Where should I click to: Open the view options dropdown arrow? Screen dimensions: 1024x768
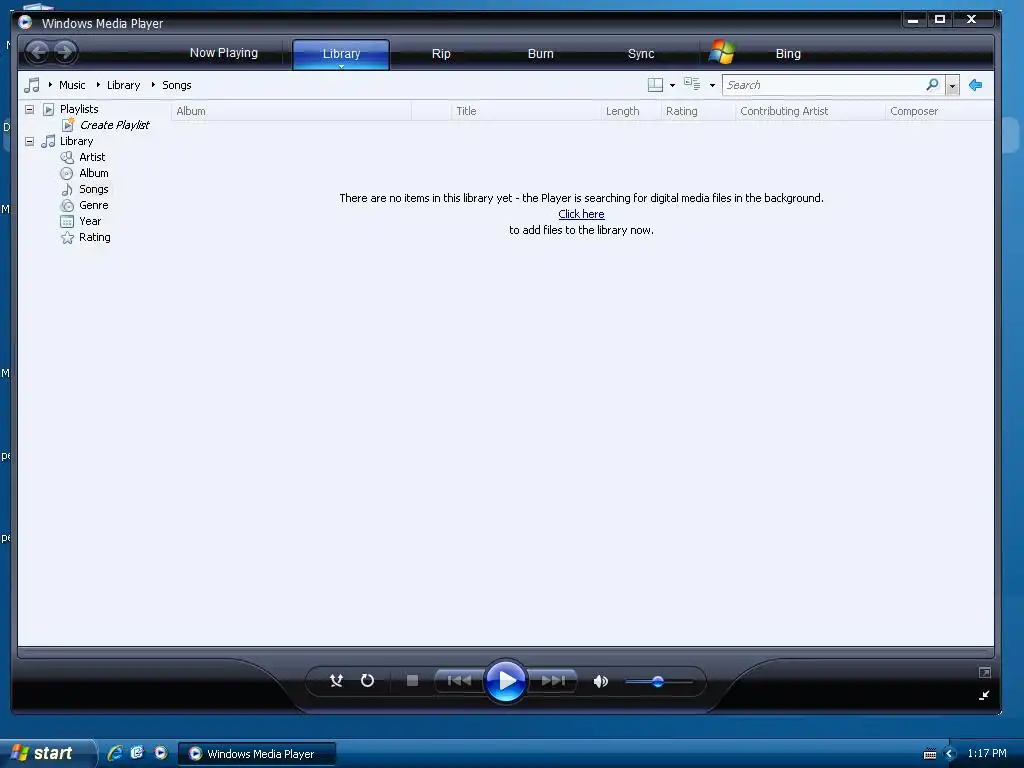(x=712, y=86)
